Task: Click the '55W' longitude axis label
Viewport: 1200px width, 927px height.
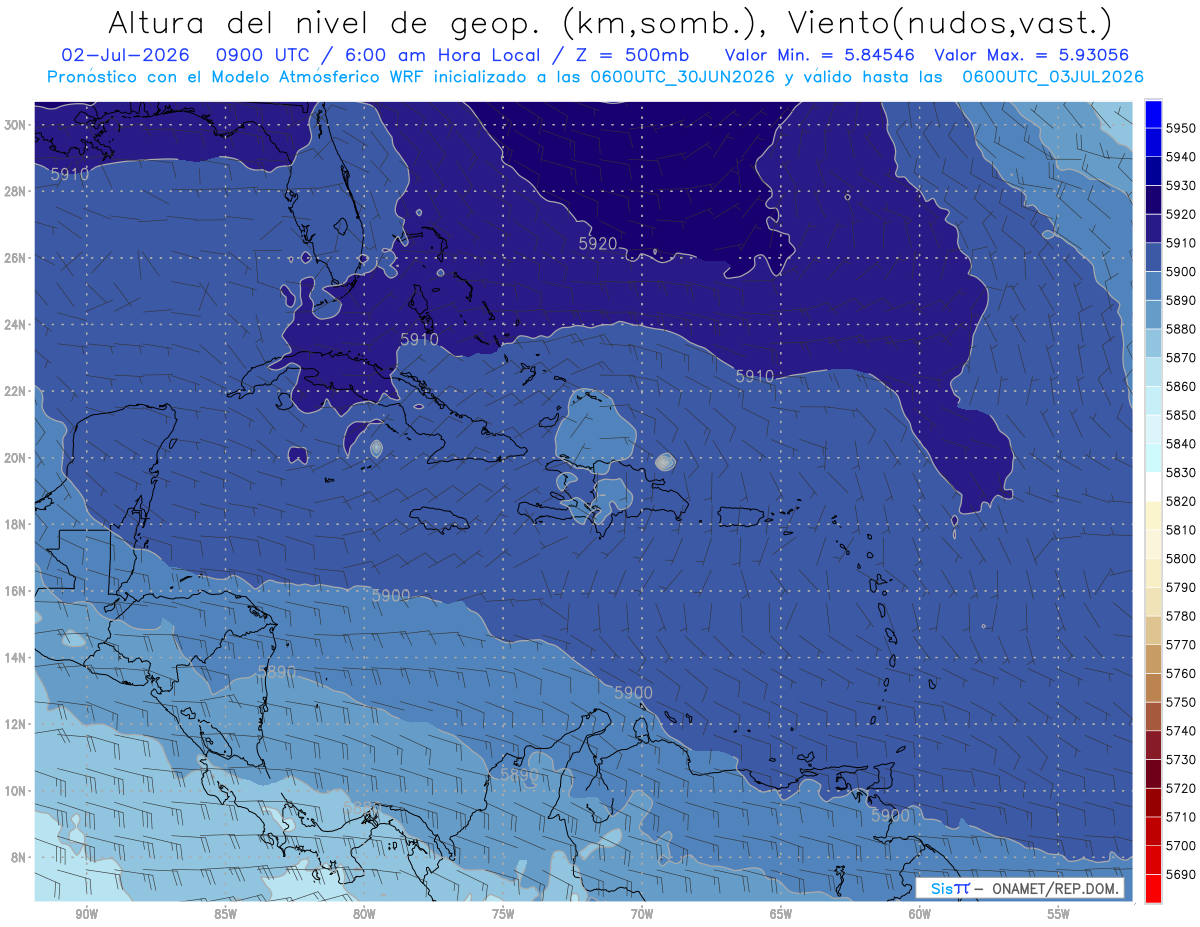Action: pyautogui.click(x=1058, y=914)
